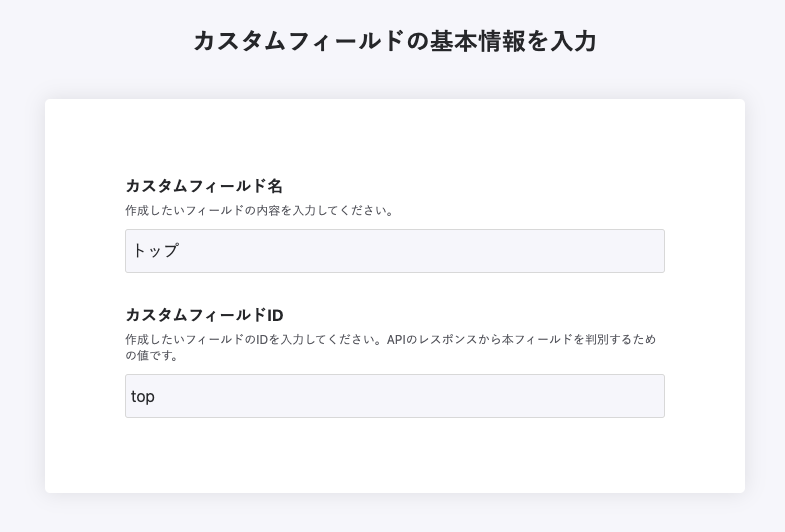This screenshot has width=785, height=532.
Task: Click the description 作成したいフィールドの内容を入力してください
Action: click(x=260, y=211)
